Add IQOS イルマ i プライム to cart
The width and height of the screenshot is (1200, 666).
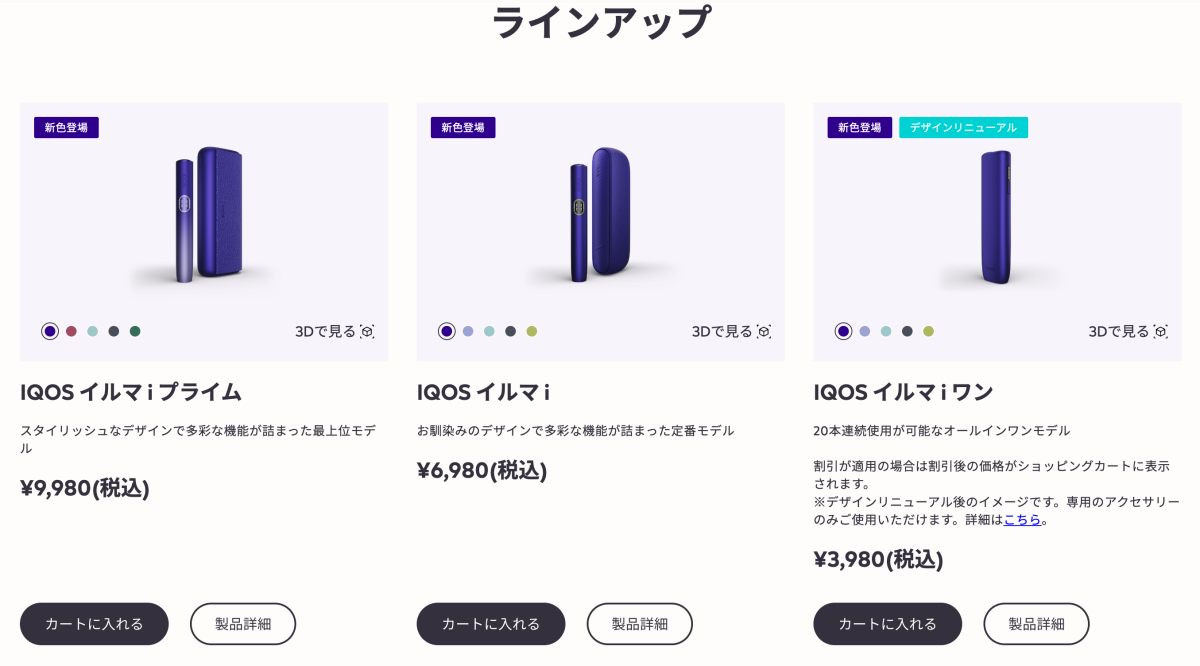pyautogui.click(x=94, y=623)
